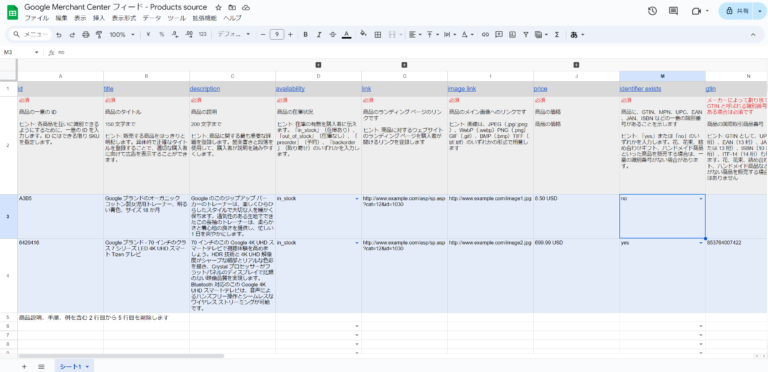Undo the last action
This screenshot has width=768, height=372.
[59, 35]
